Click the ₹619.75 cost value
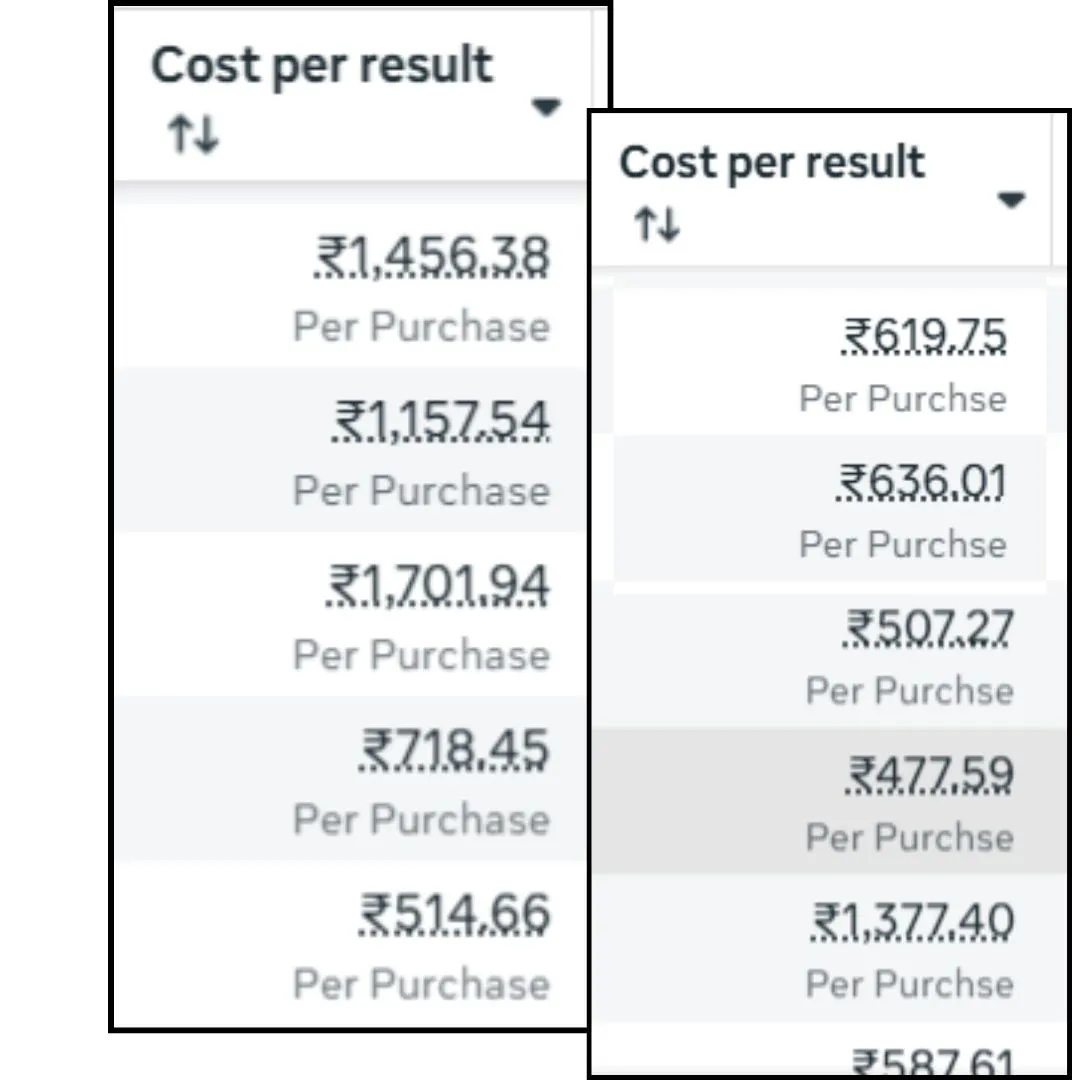 click(925, 336)
